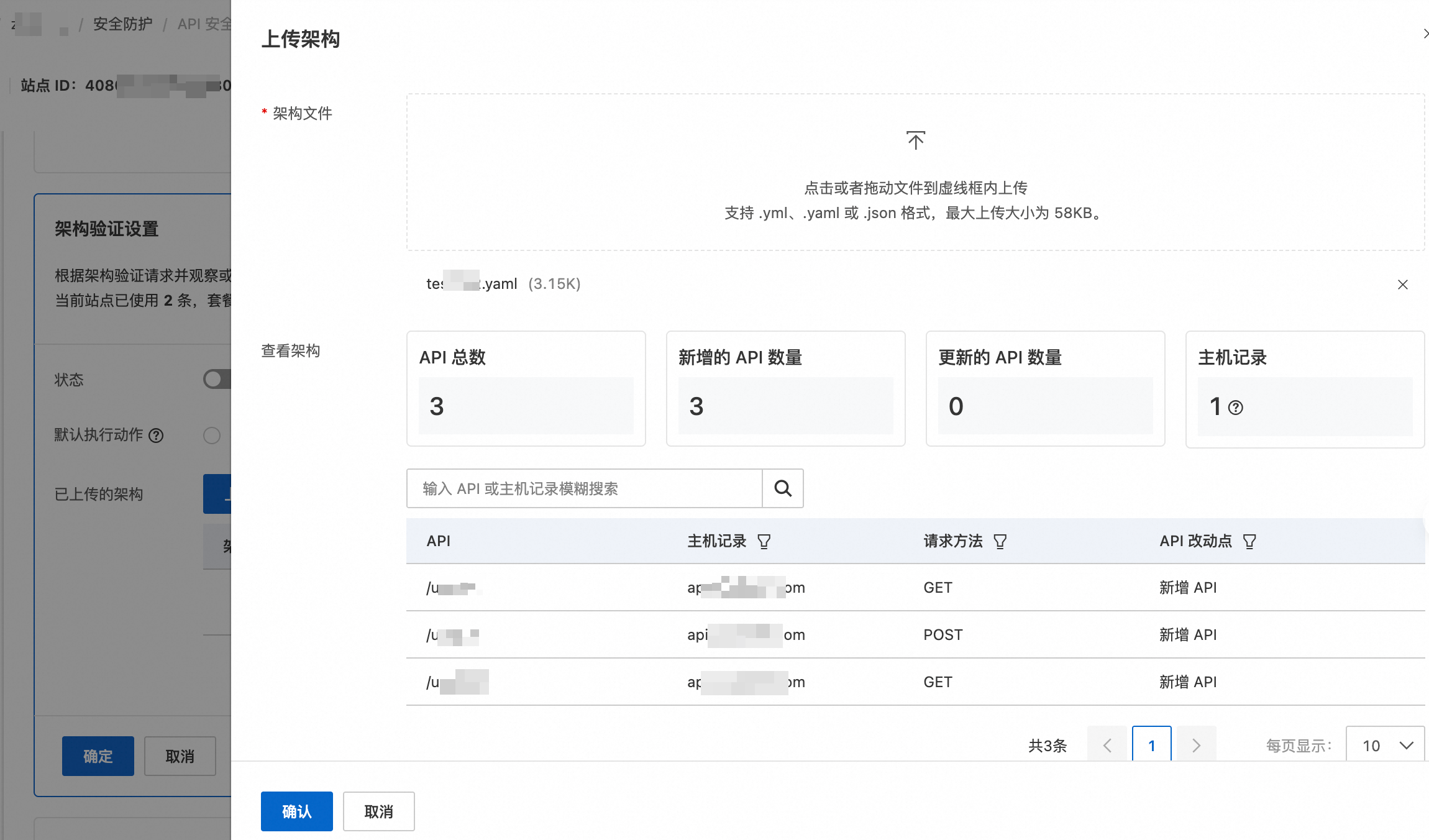Viewport: 1429px width, 840px height.
Task: Click the upload arrow icon in the drop zone
Action: click(x=915, y=140)
